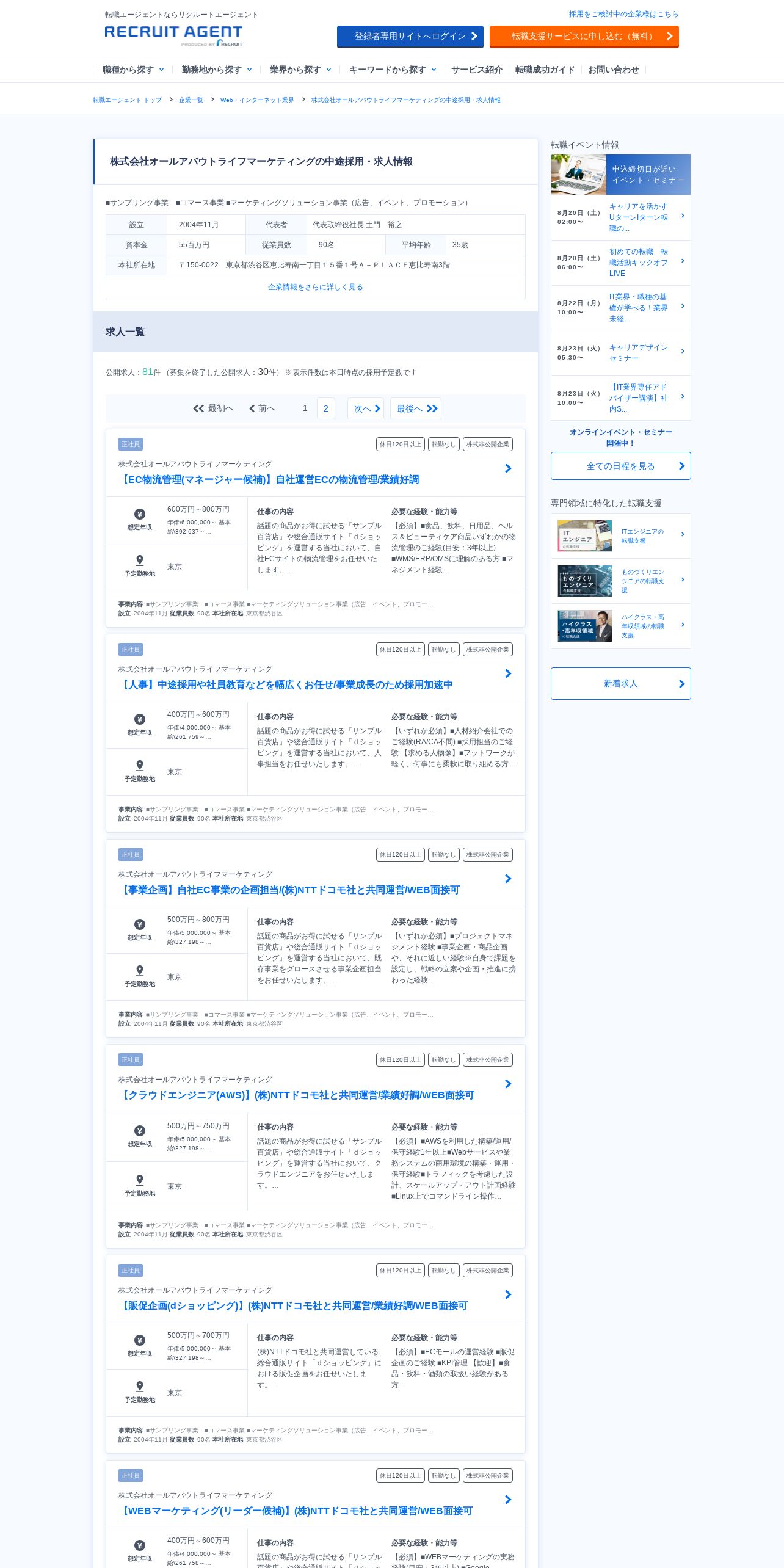
Task: Click 最後へ pagination button
Action: [x=417, y=408]
